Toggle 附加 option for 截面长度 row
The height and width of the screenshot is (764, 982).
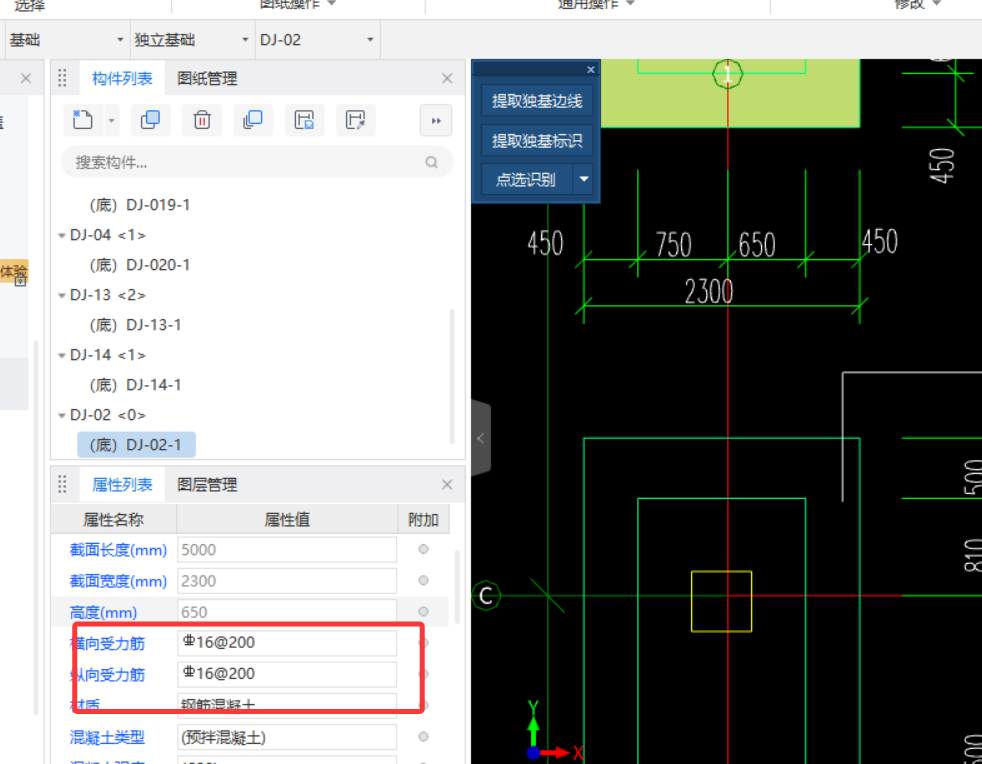[423, 549]
